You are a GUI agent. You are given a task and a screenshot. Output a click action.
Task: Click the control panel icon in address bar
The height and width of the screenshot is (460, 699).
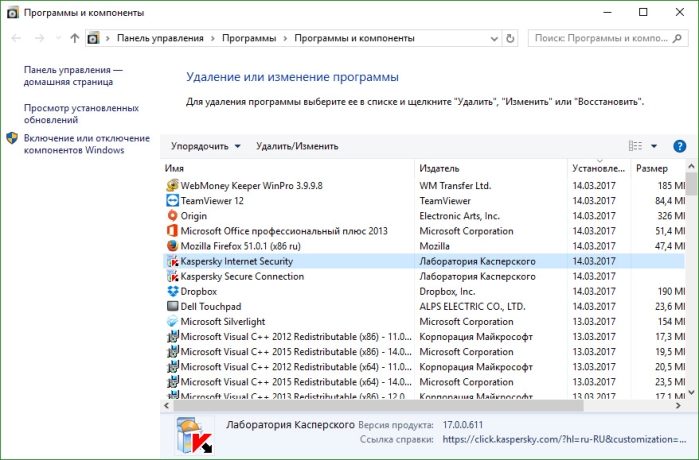93,38
